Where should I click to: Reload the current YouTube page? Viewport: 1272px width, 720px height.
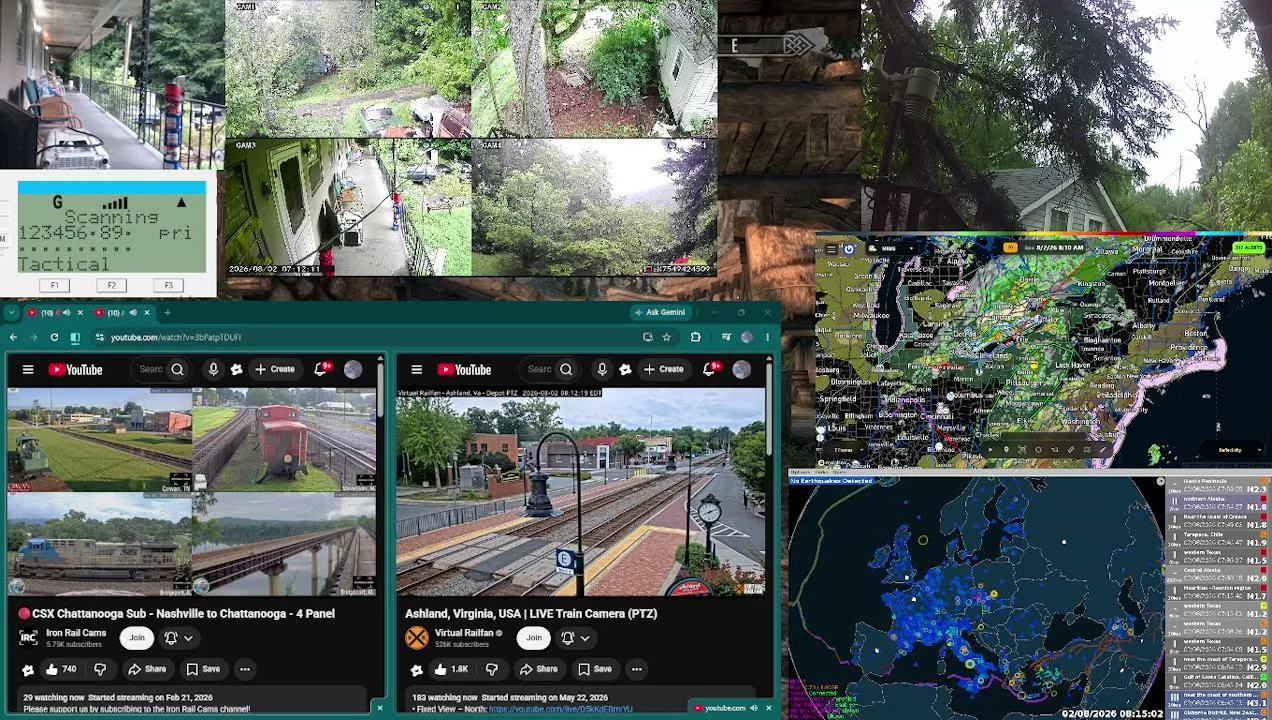click(x=54, y=337)
